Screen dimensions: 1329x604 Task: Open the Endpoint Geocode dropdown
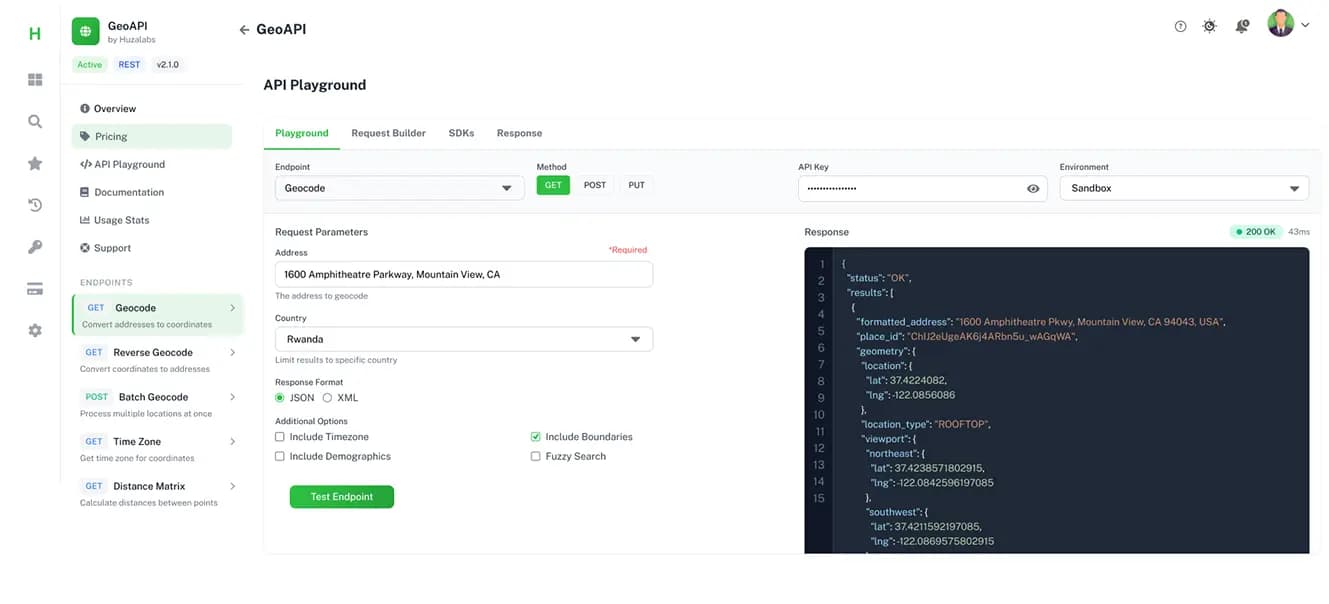pos(399,188)
